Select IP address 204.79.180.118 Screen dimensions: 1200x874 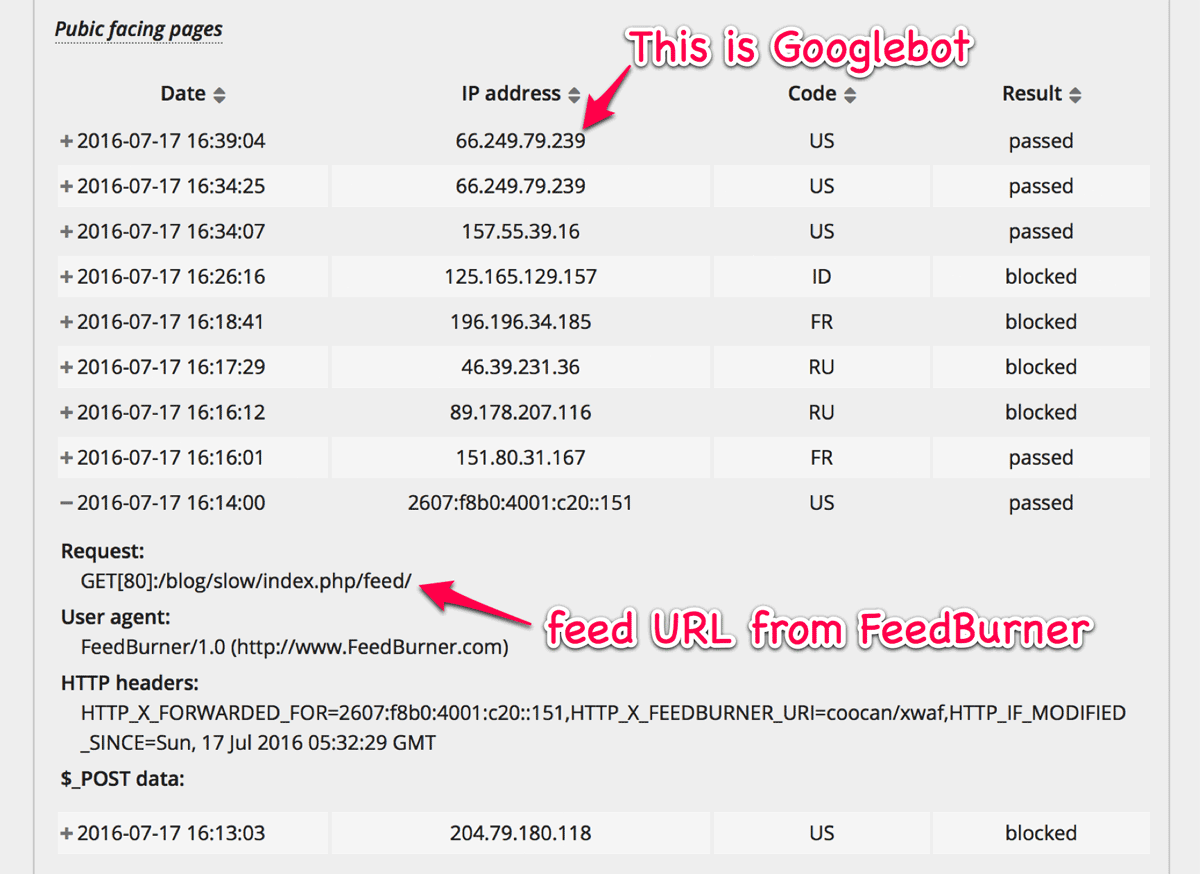point(520,833)
